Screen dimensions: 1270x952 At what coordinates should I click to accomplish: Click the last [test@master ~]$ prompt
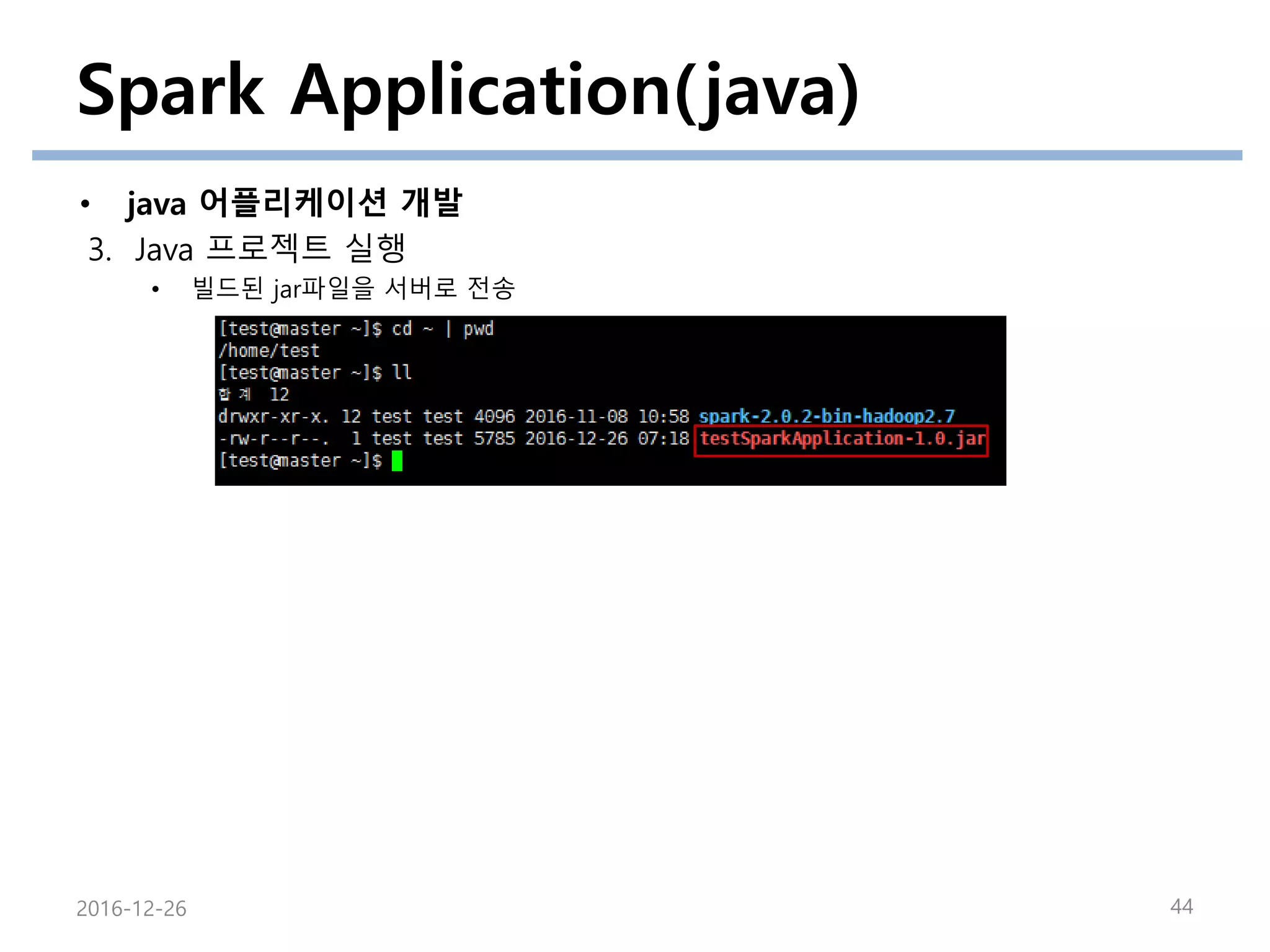[x=301, y=461]
